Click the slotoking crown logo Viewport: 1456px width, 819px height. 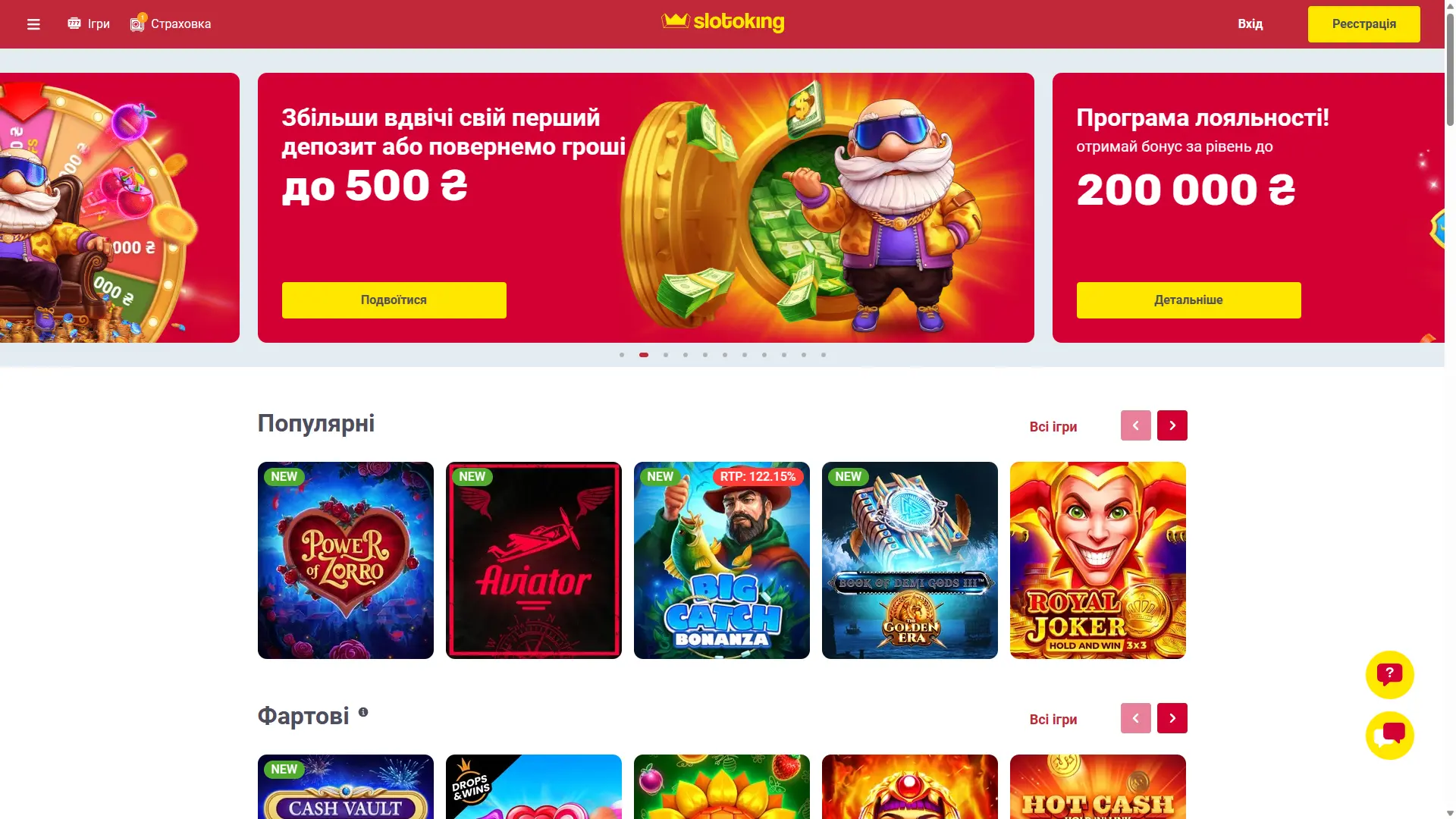tap(723, 22)
